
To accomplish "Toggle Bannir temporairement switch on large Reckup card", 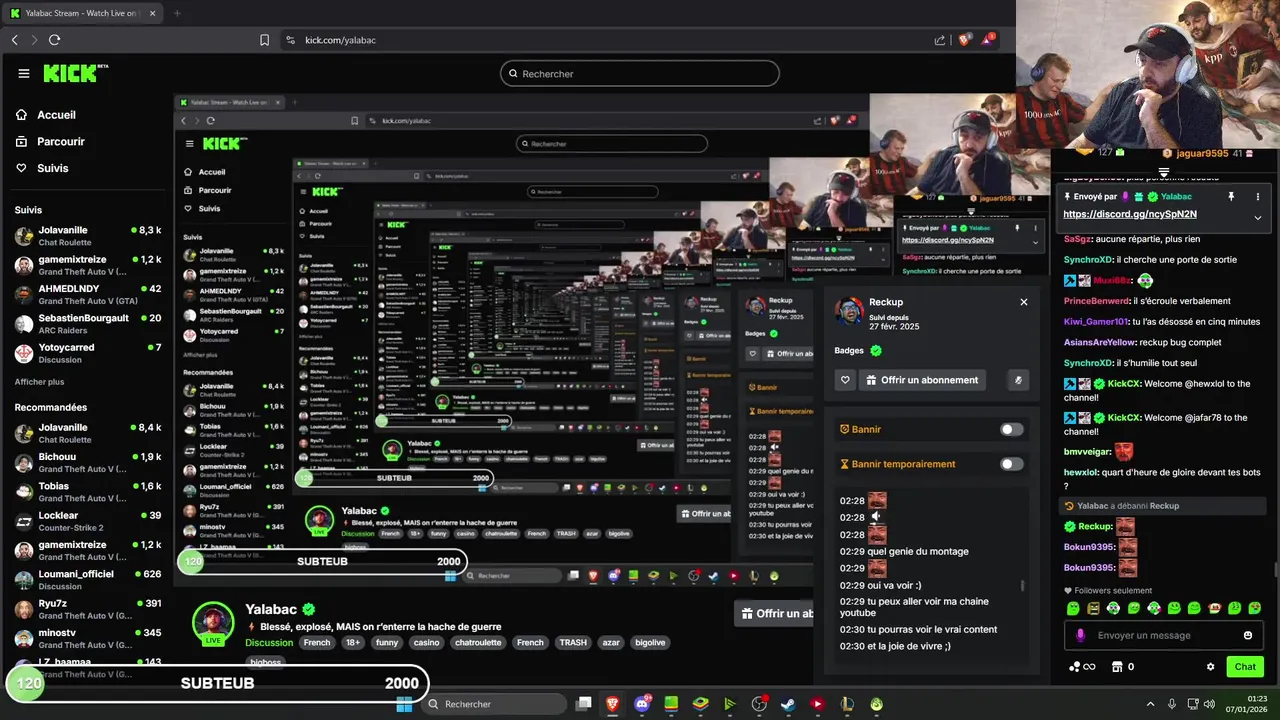I will click(1012, 464).
